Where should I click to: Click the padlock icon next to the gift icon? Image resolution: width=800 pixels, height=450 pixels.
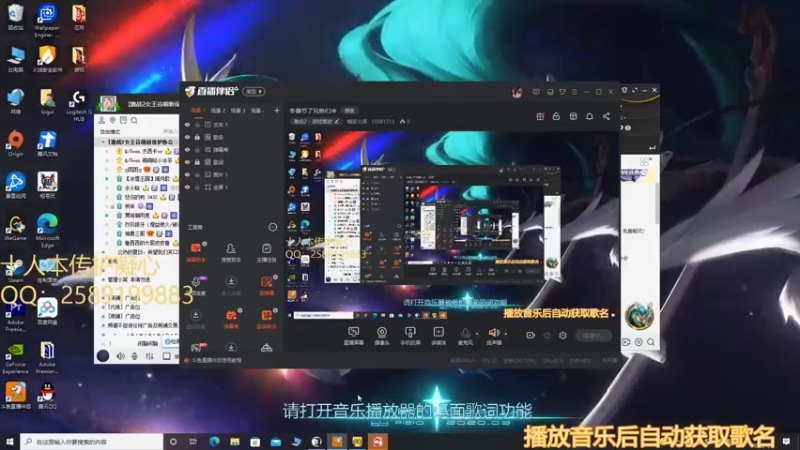556,116
